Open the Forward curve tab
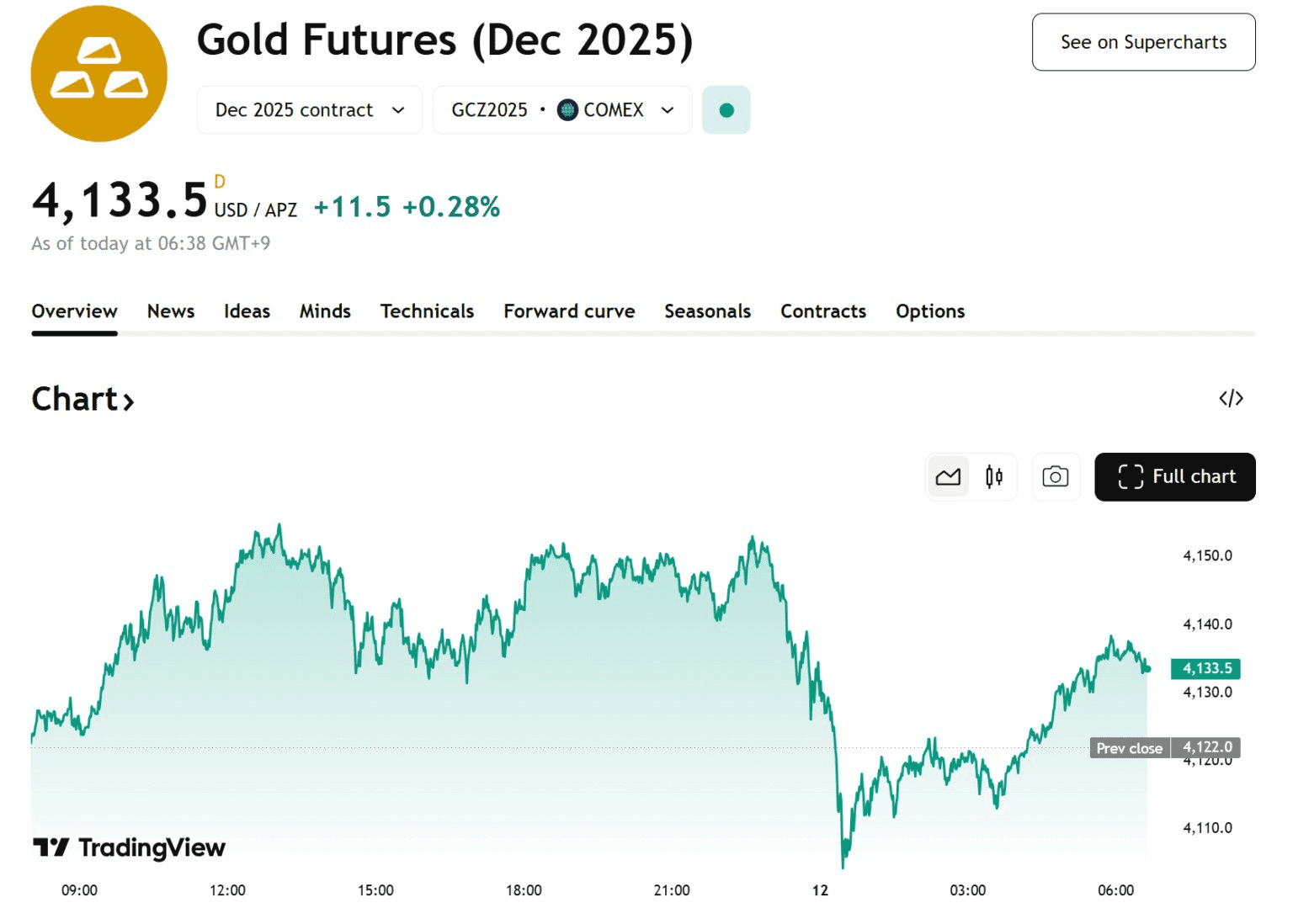 click(569, 311)
